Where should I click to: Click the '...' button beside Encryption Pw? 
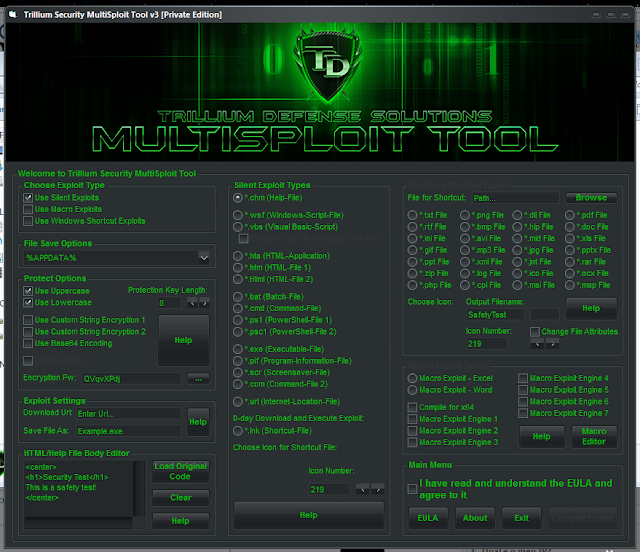click(198, 378)
